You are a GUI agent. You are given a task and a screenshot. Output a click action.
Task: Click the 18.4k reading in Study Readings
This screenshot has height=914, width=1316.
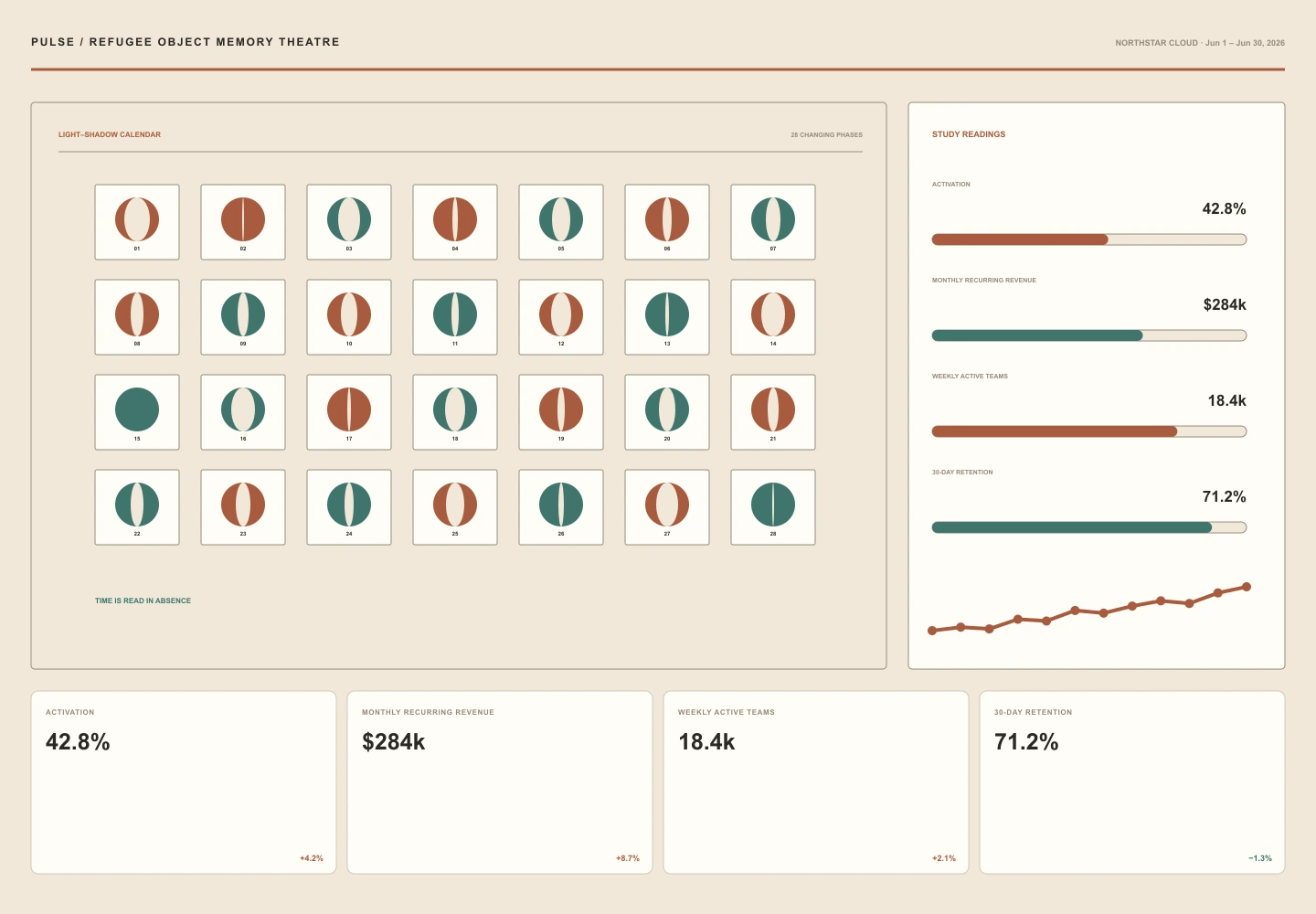(x=1226, y=400)
